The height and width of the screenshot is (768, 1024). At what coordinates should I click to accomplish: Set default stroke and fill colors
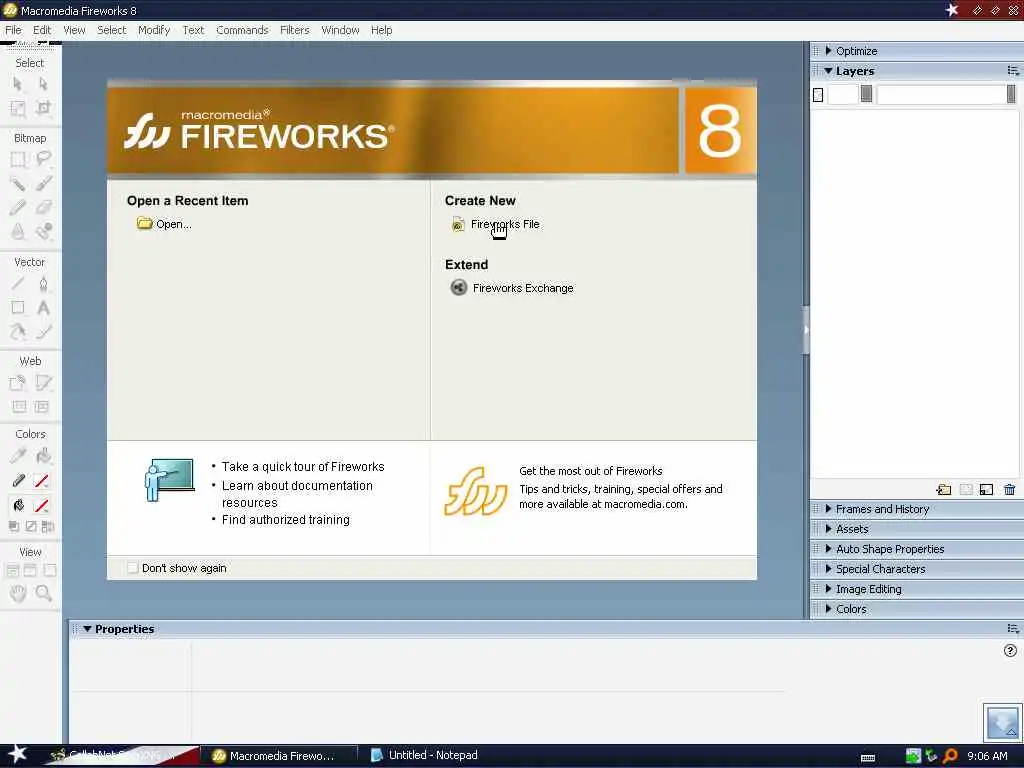coord(14,526)
